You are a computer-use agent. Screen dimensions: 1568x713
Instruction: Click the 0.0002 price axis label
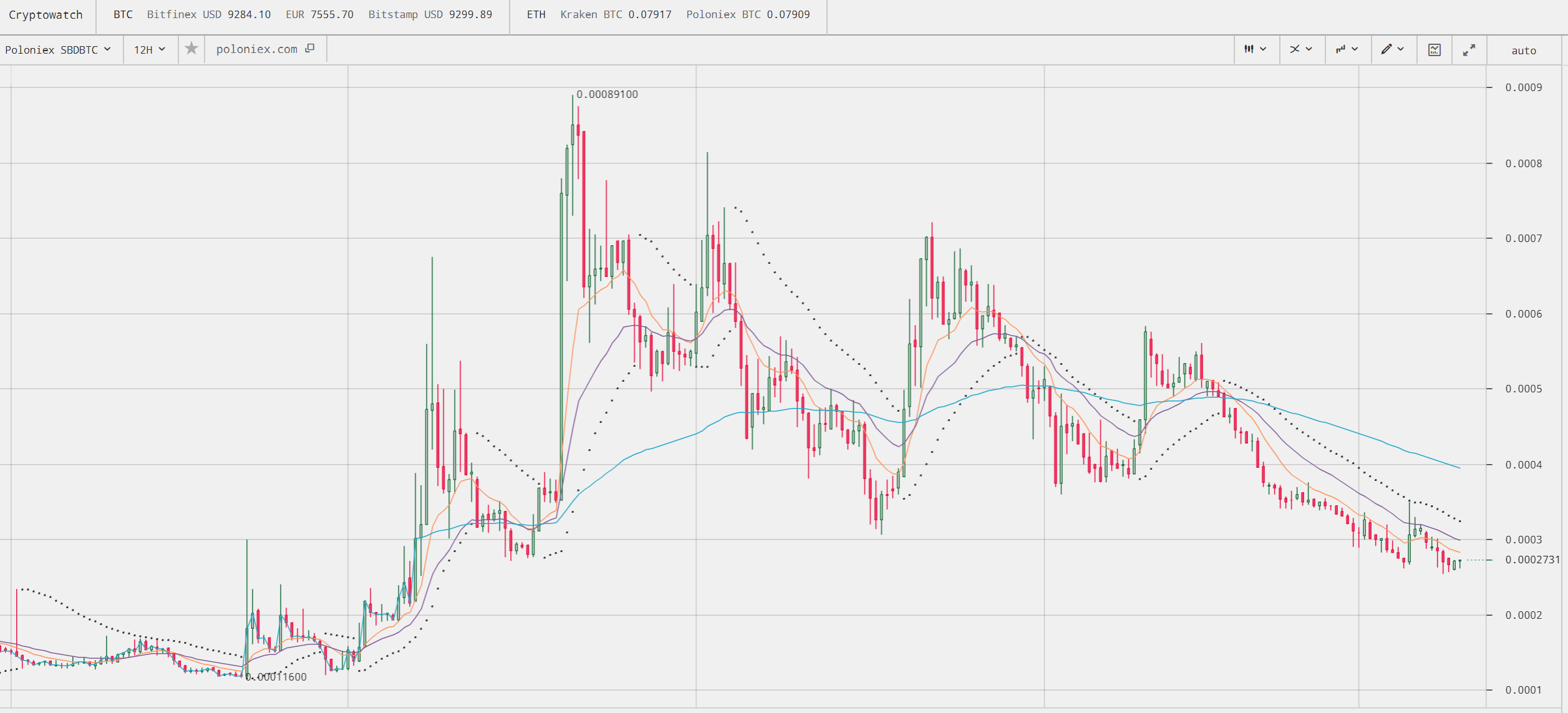coord(1523,616)
